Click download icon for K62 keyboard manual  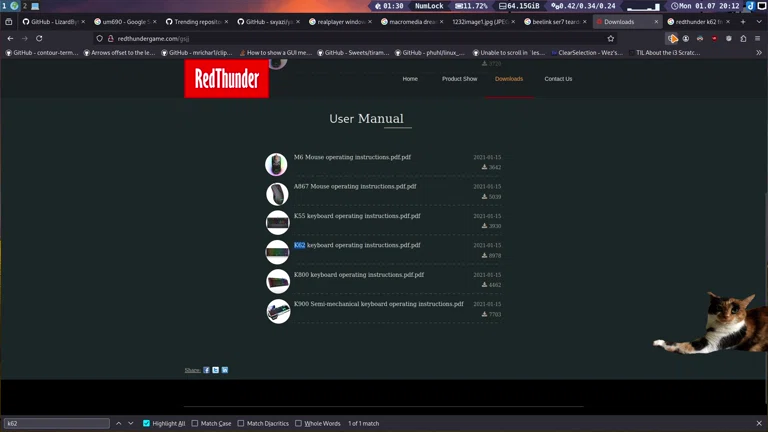[484, 255]
